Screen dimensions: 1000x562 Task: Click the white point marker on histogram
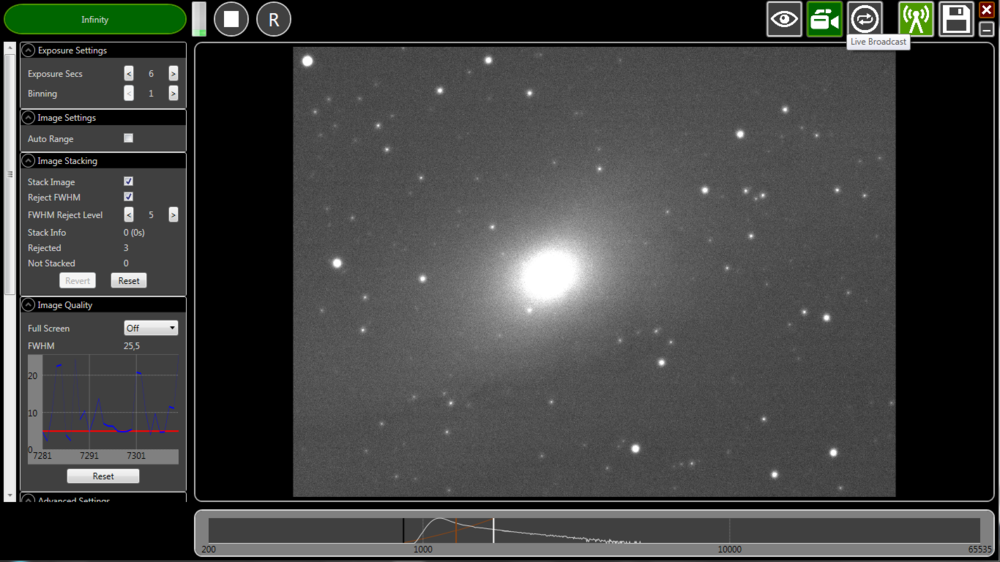click(x=494, y=530)
